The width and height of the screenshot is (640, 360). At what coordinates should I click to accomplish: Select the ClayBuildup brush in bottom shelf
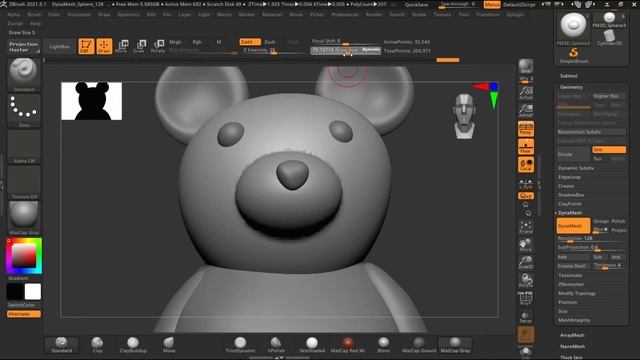pos(133,345)
